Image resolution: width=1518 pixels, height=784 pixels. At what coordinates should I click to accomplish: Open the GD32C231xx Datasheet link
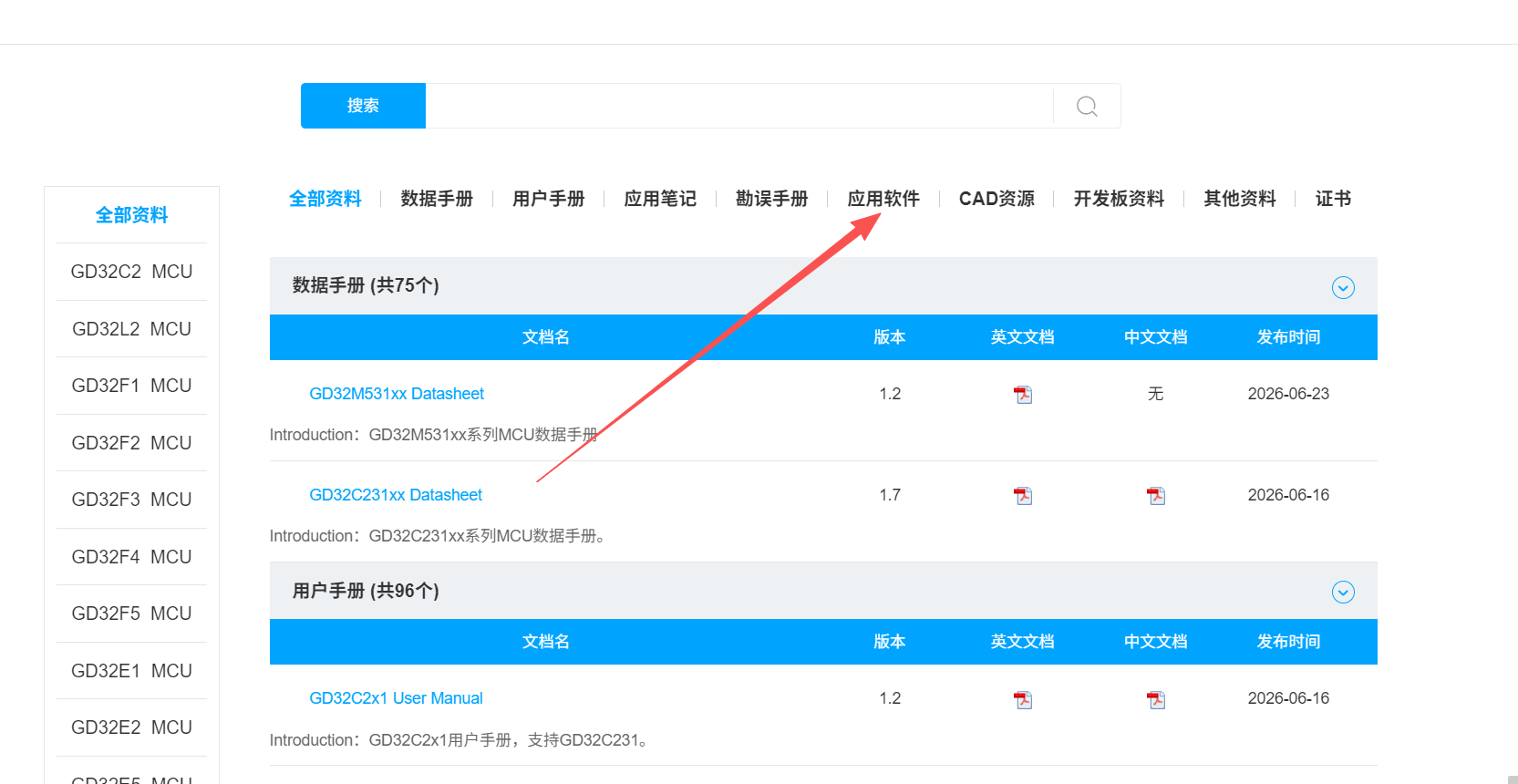[x=396, y=495]
